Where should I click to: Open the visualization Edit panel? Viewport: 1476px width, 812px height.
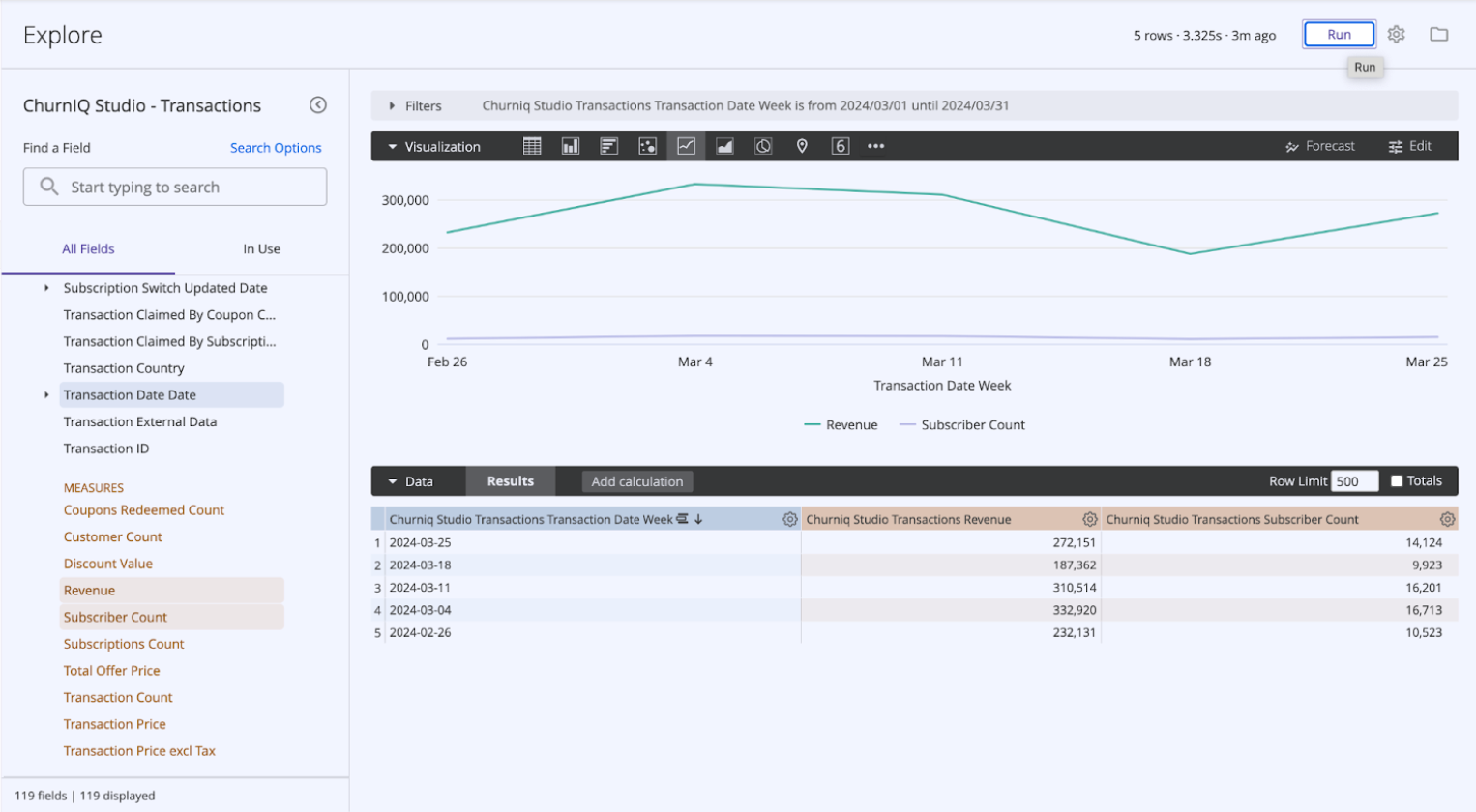click(1409, 146)
